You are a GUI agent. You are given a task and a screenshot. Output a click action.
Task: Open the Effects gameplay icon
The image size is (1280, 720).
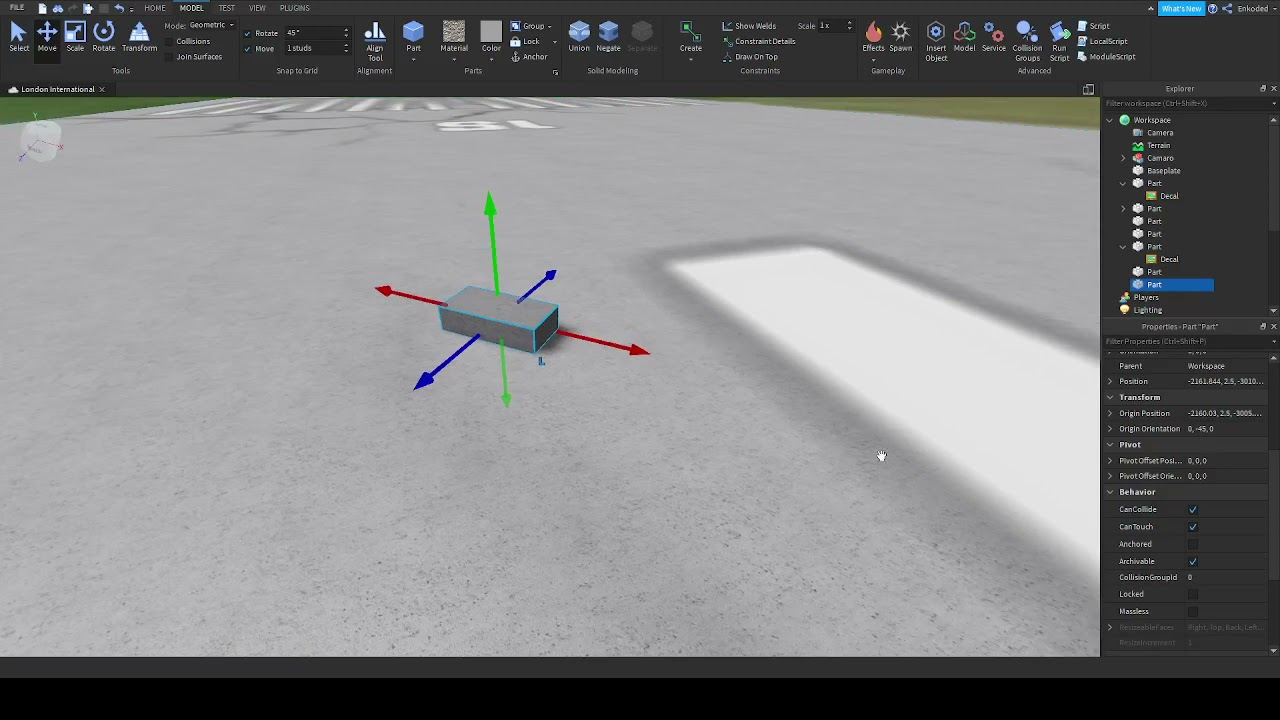(873, 37)
